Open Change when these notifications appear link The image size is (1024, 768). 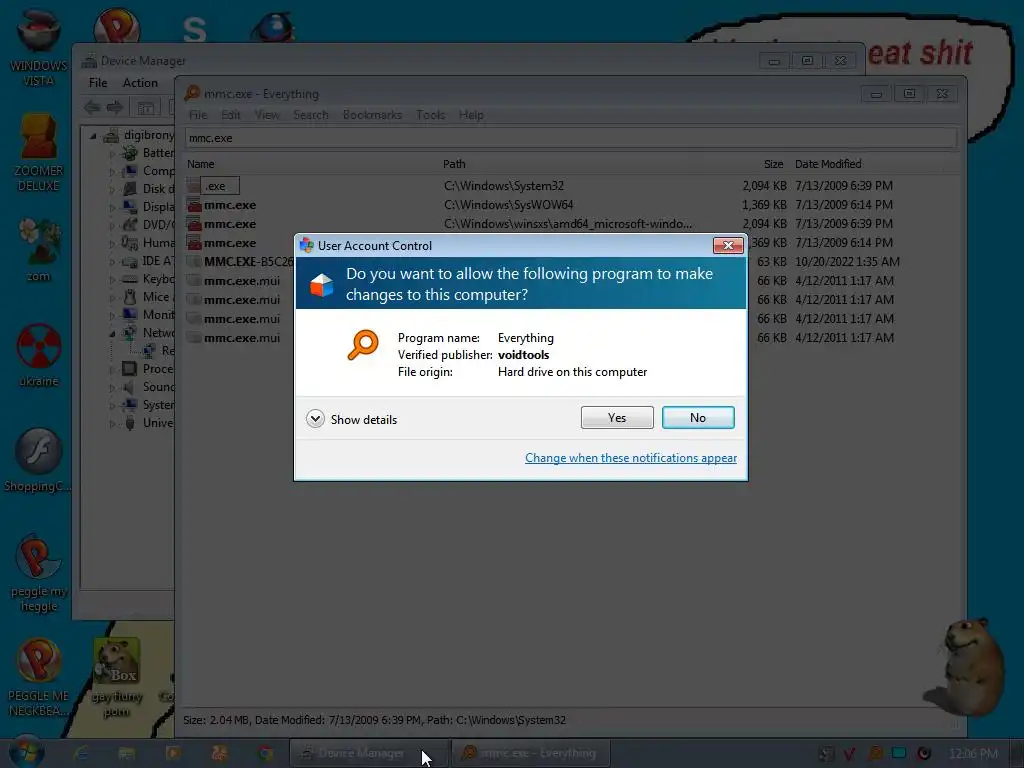(x=631, y=458)
